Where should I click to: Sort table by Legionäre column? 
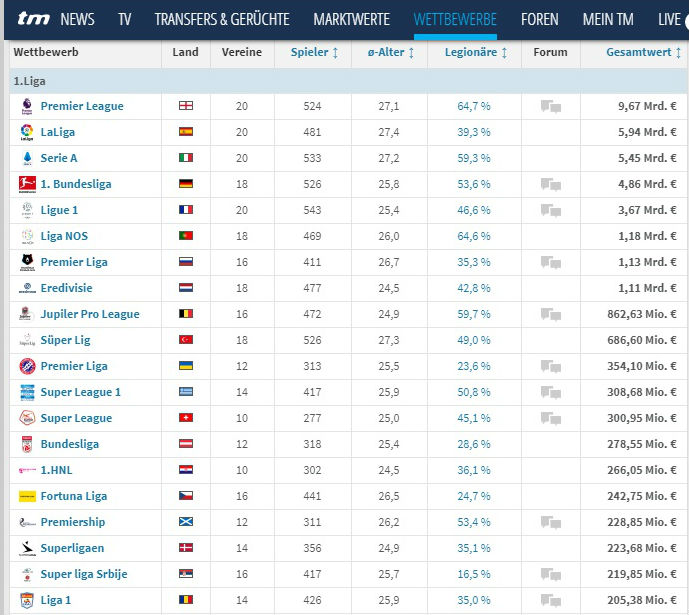coord(474,52)
